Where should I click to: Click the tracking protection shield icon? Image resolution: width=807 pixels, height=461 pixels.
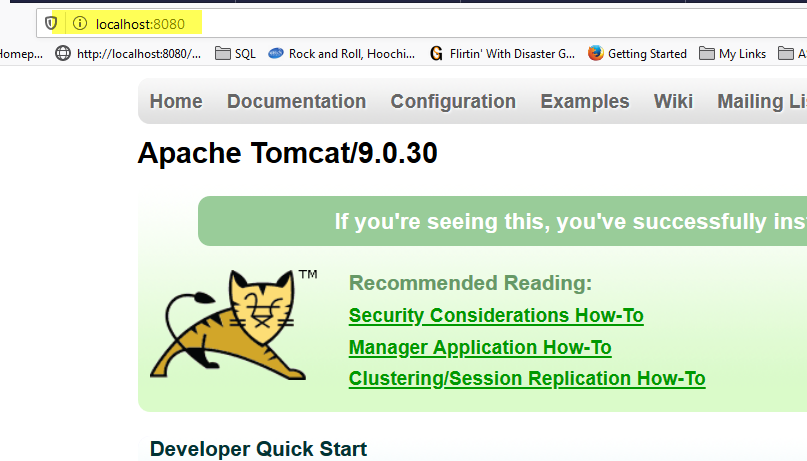pyautogui.click(x=50, y=23)
